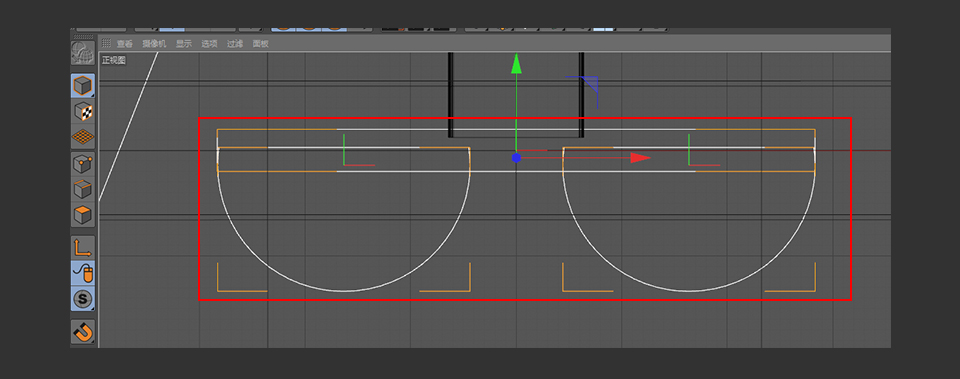Screen dimensions: 960x379
Task: Click the viewport grip handle beside 查看
Action: 106,43
